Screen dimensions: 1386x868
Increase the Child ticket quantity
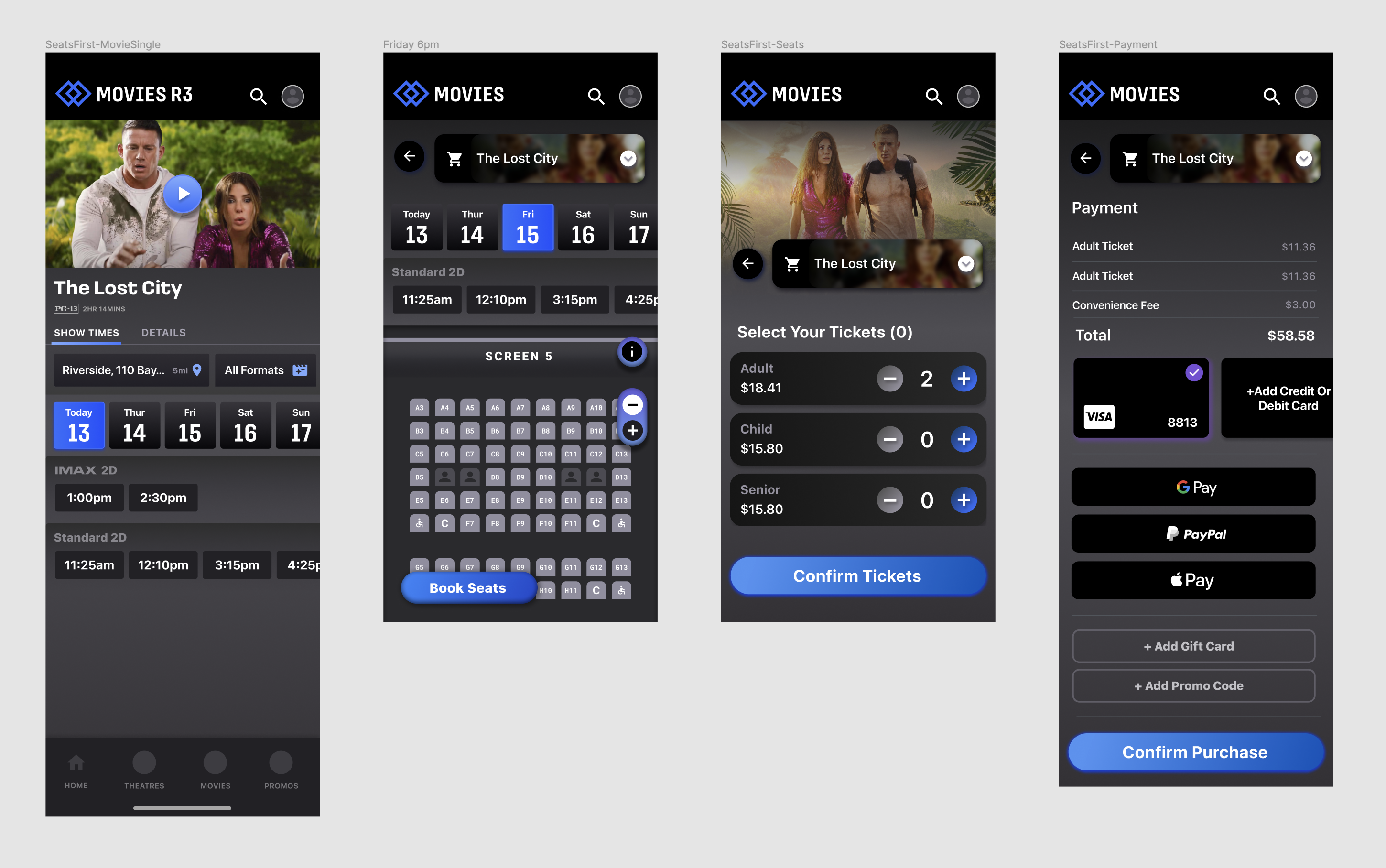pos(964,439)
